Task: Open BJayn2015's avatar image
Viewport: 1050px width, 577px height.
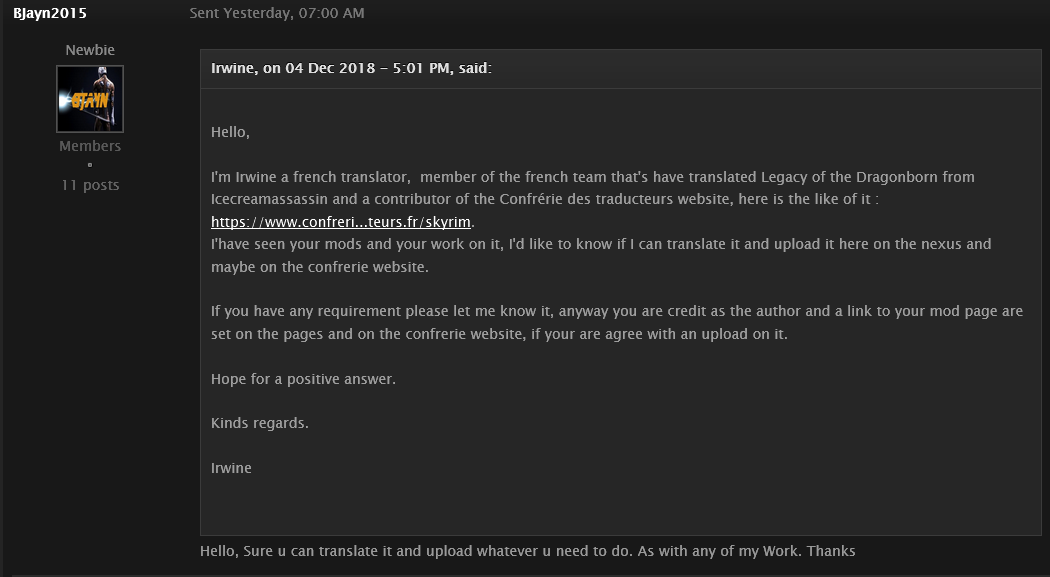Action: pos(90,99)
